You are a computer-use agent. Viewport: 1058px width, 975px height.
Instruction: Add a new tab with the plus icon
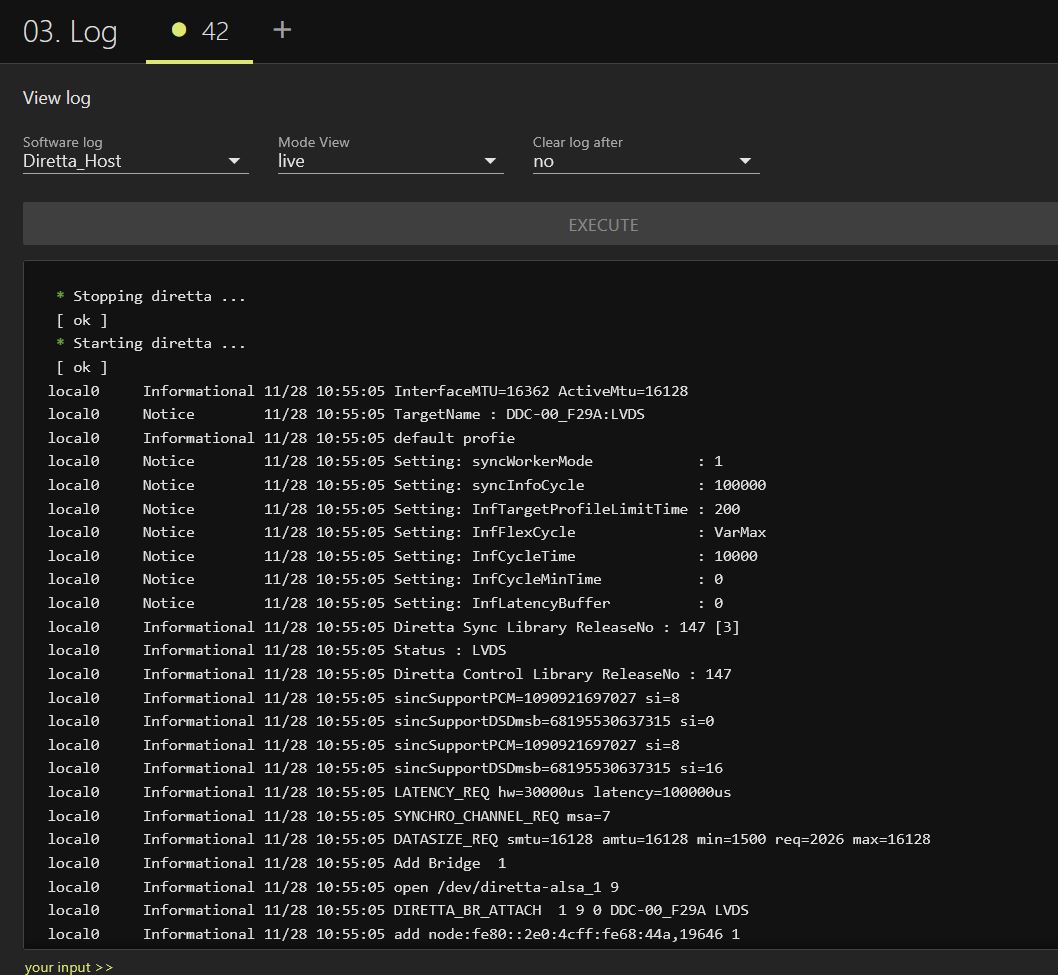(x=282, y=30)
